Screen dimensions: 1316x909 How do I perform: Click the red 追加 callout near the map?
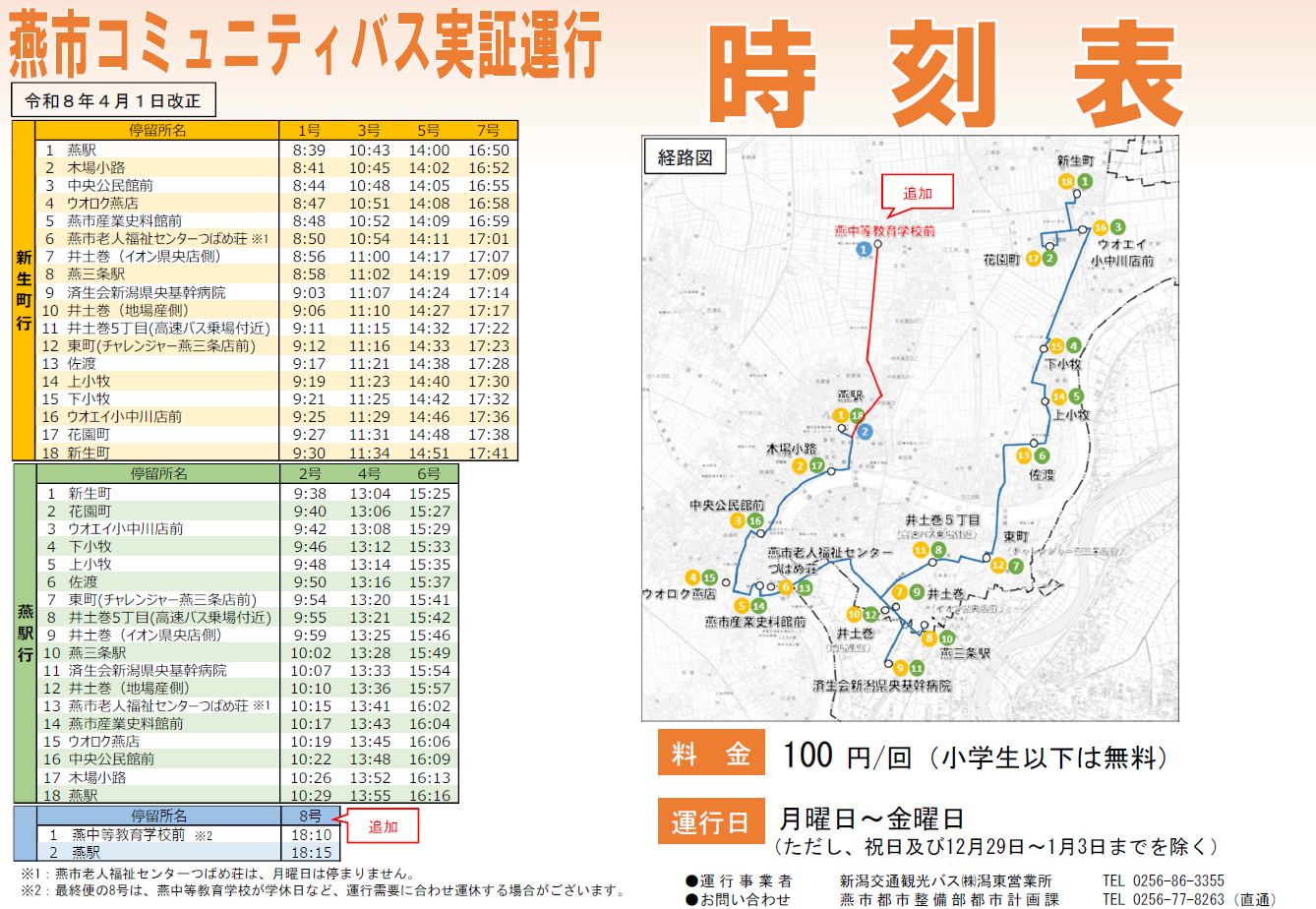920,194
